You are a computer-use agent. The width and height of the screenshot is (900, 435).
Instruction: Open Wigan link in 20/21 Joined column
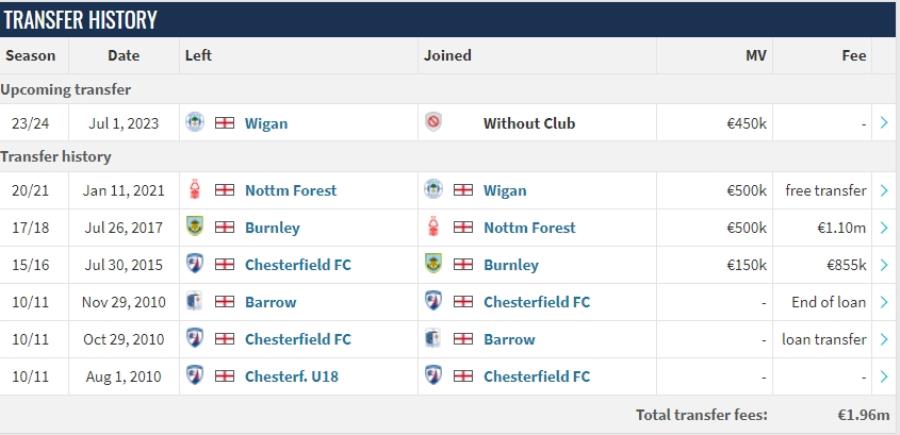[x=505, y=191]
